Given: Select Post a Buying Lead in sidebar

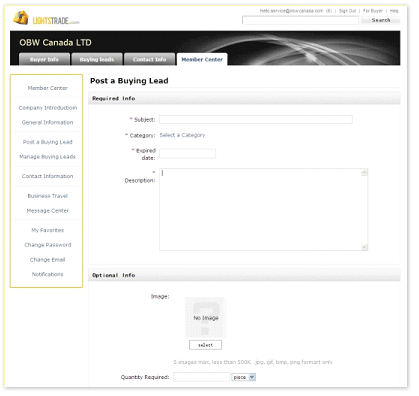Looking at the screenshot, I should 47,142.
